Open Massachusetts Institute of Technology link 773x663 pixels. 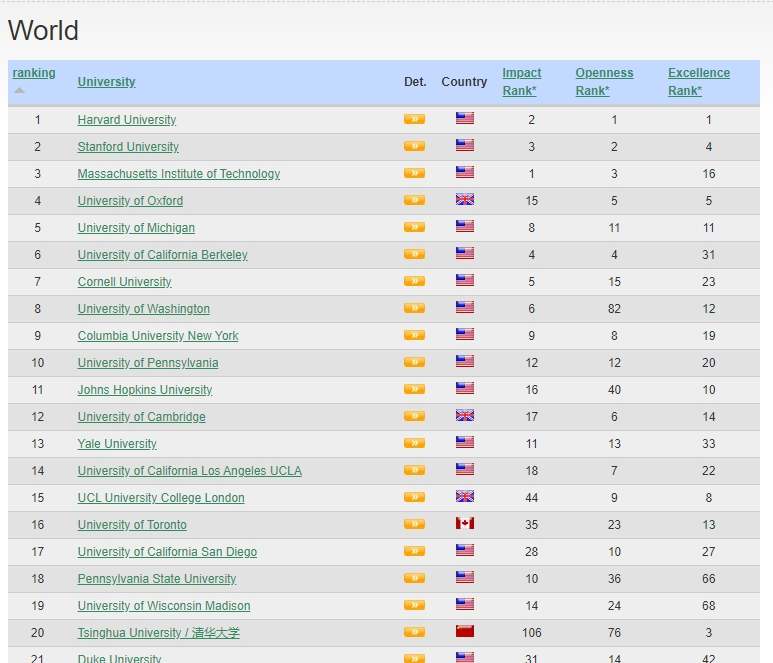coord(179,174)
